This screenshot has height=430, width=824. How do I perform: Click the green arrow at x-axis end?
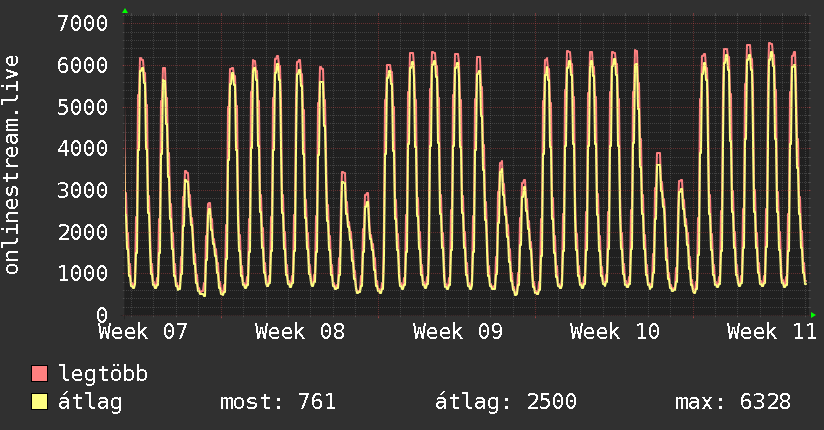coord(813,315)
